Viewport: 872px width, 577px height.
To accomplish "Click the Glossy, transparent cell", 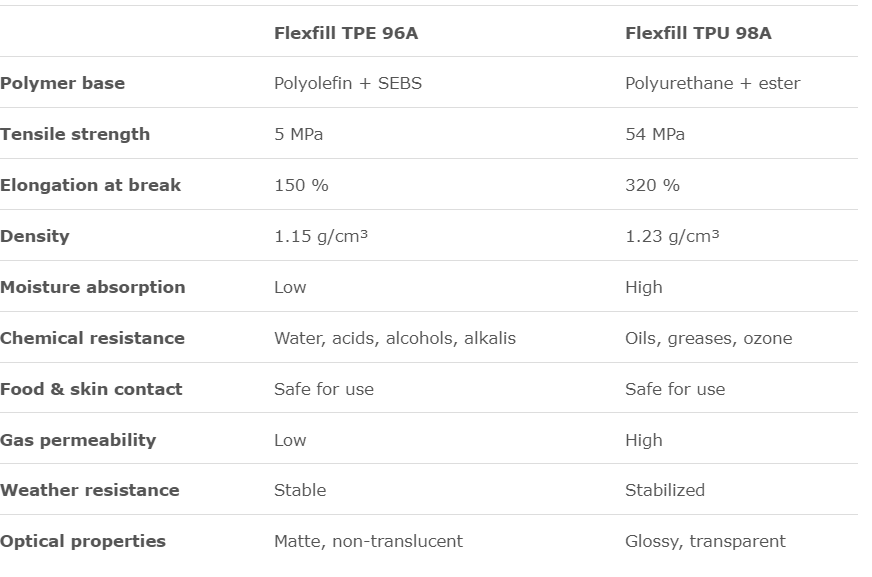I will (705, 541).
